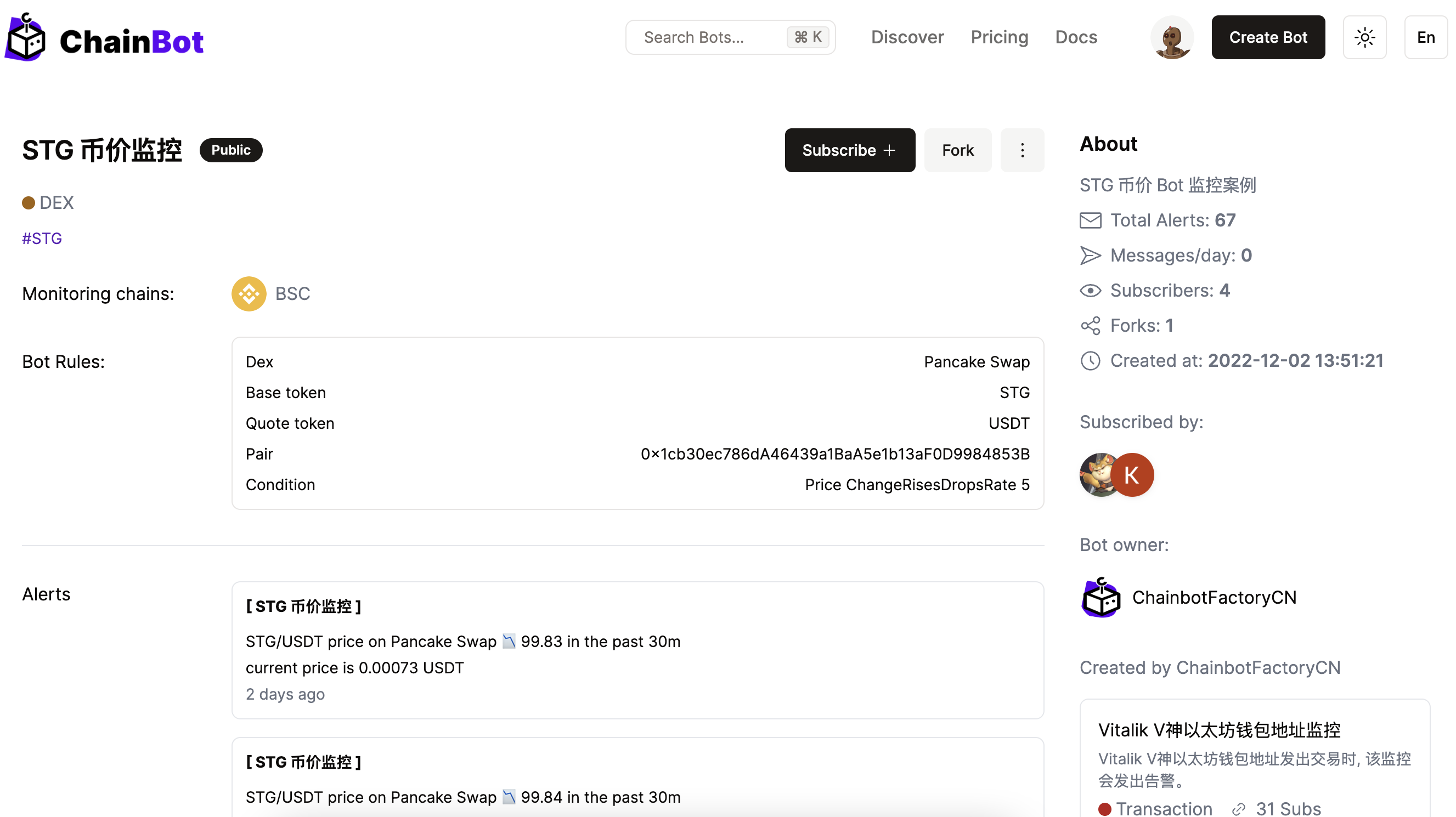Click the Fork button
Image resolution: width=1456 pixels, height=817 pixels.
tap(957, 150)
